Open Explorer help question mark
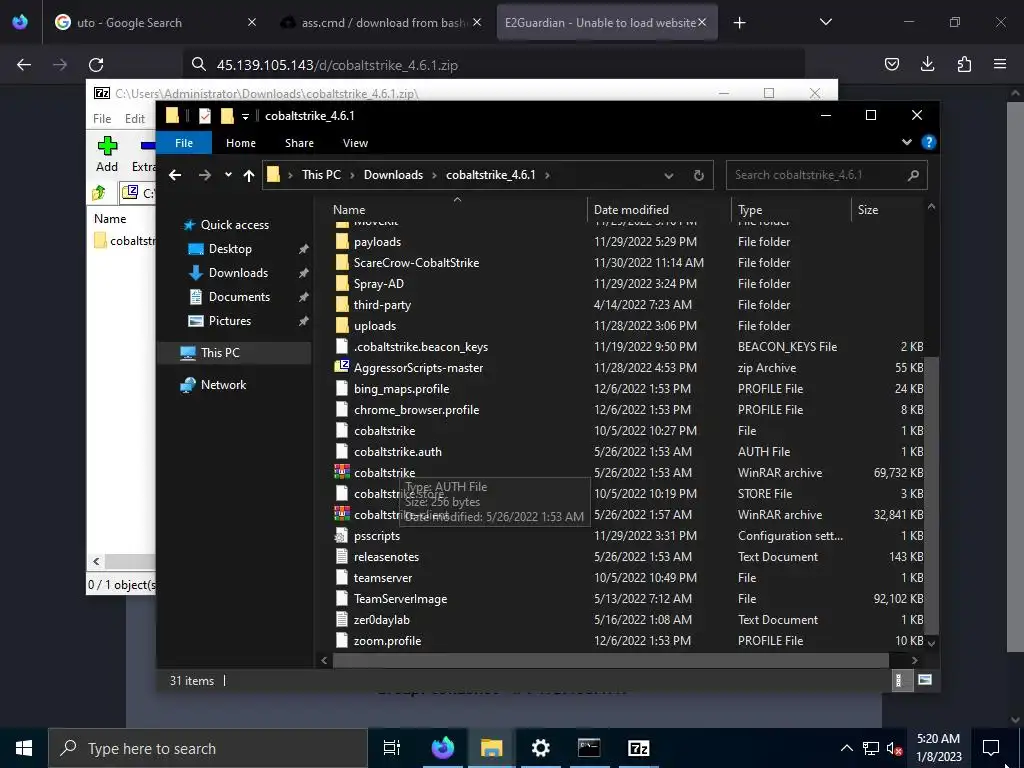Screen dimensions: 1024x768 [928, 142]
